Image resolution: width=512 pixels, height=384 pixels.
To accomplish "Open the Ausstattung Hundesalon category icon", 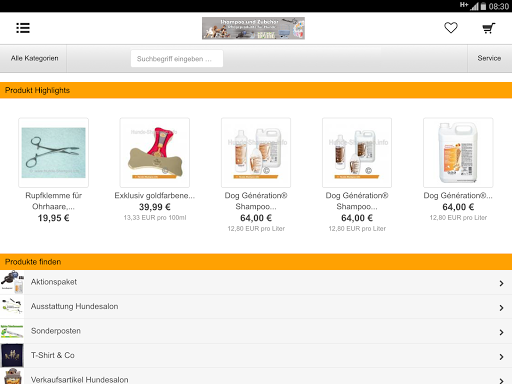I will coord(12,307).
